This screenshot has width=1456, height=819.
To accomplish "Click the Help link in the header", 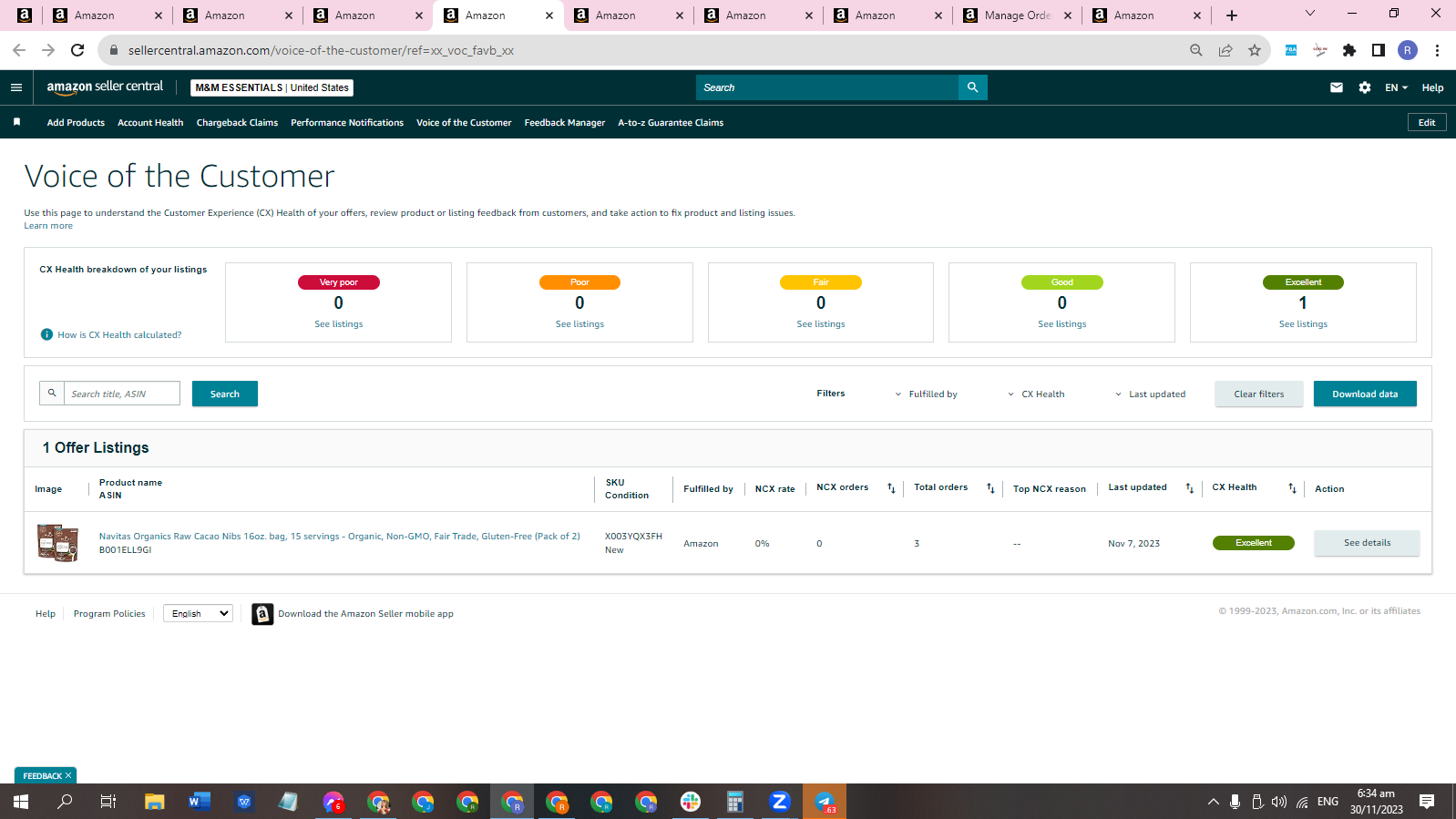I will [x=1432, y=87].
